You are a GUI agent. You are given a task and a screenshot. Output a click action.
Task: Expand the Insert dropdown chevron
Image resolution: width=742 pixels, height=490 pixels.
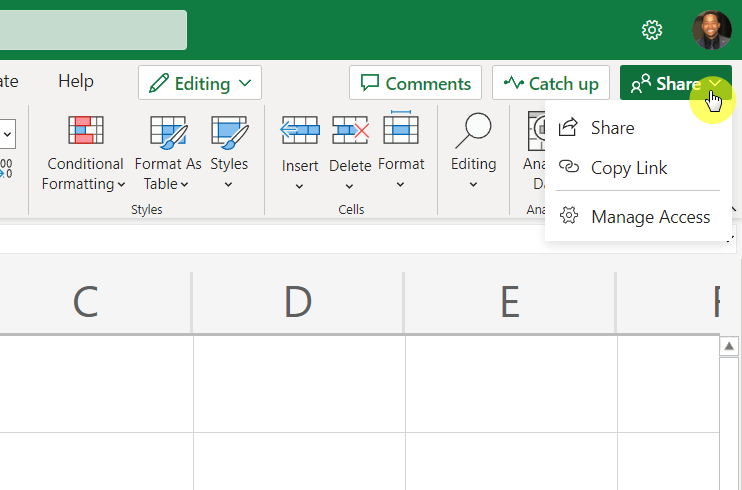point(299,187)
